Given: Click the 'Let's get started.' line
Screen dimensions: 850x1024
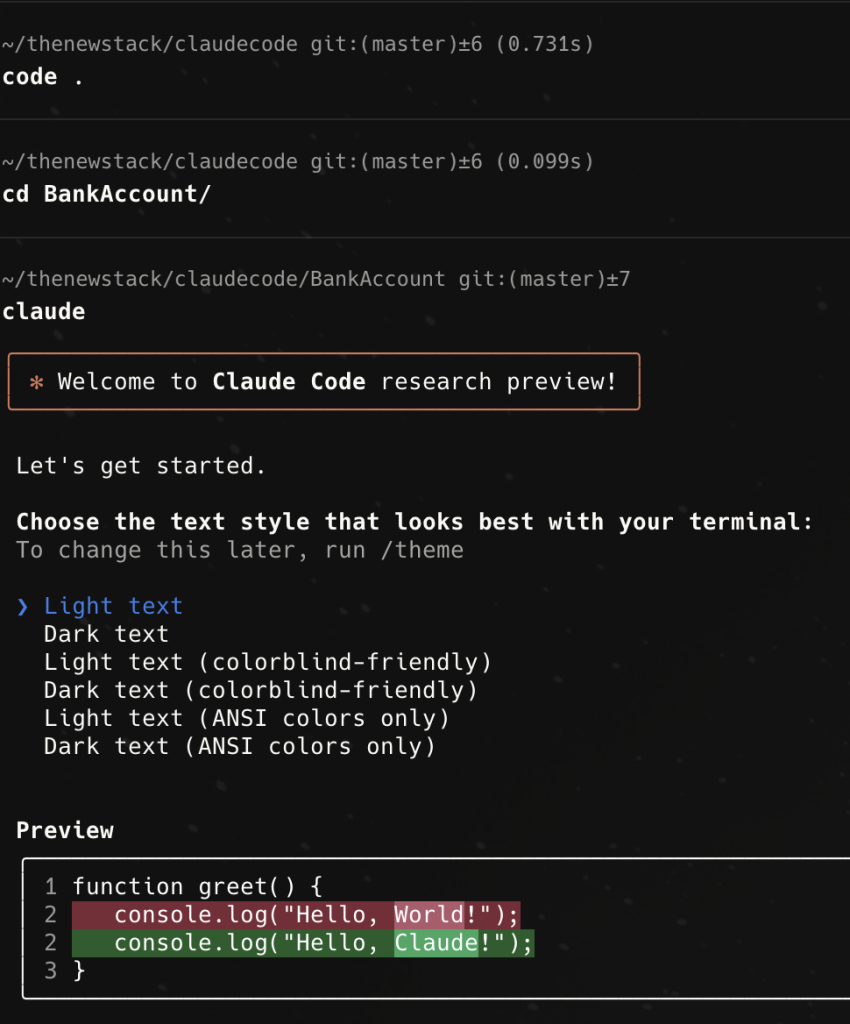Looking at the screenshot, I should 141,466.
